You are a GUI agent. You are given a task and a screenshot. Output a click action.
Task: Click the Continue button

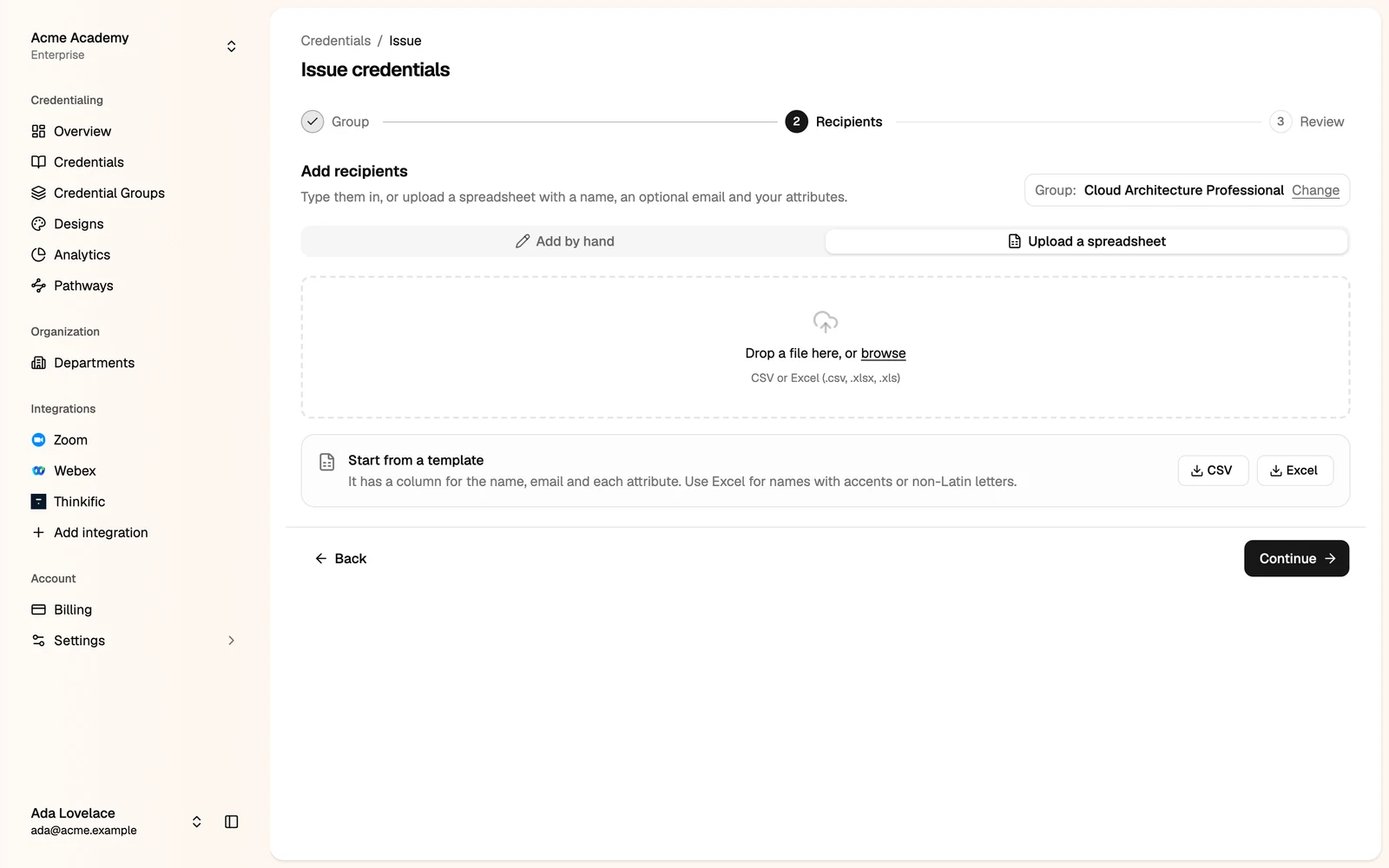(x=1296, y=558)
